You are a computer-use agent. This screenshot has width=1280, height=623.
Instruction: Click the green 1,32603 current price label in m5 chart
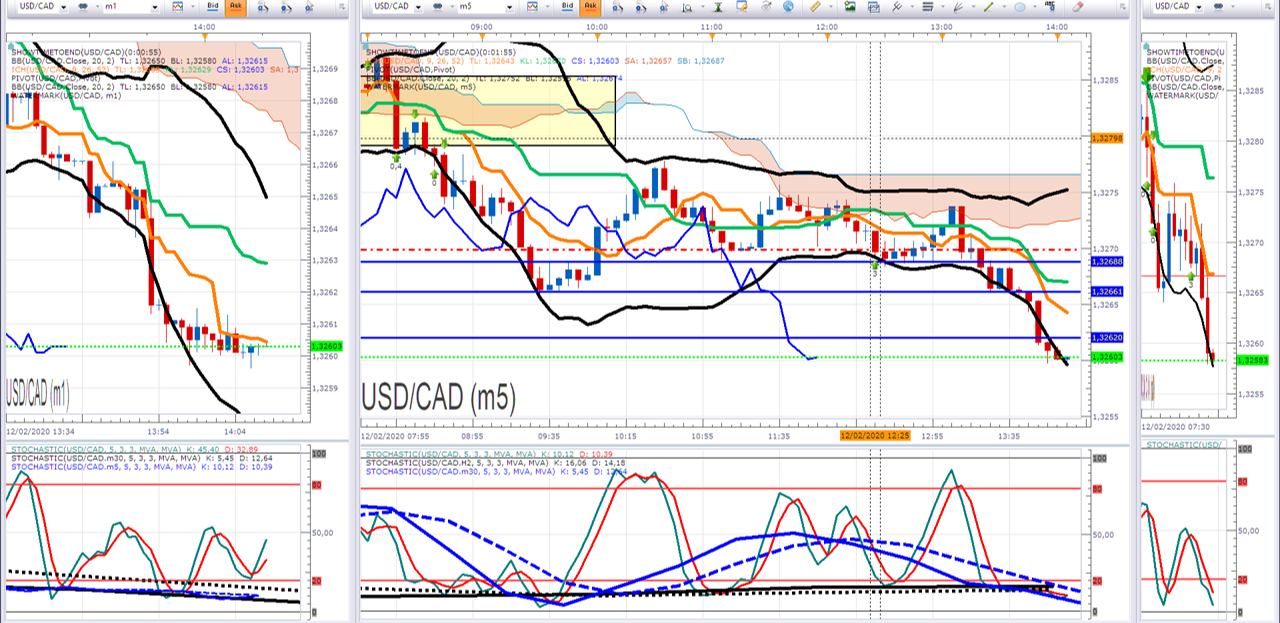[1107, 357]
